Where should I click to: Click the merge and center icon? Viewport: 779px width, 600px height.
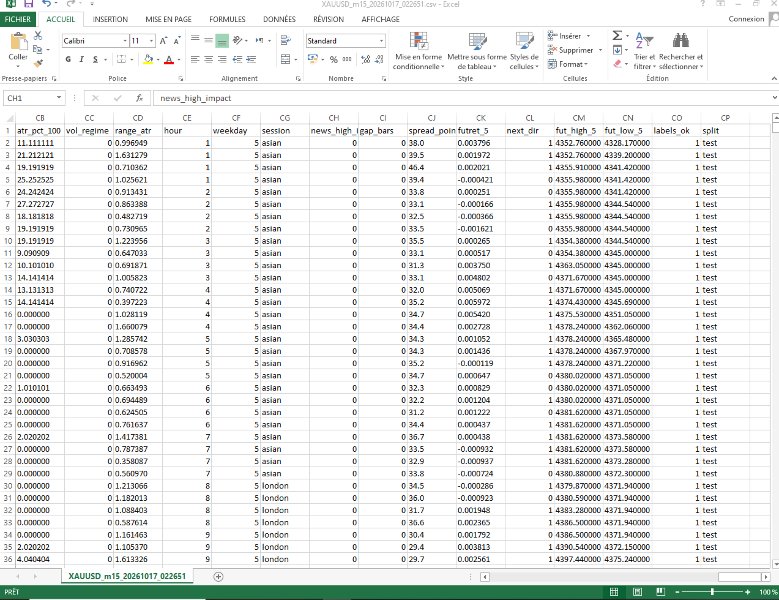286,59
